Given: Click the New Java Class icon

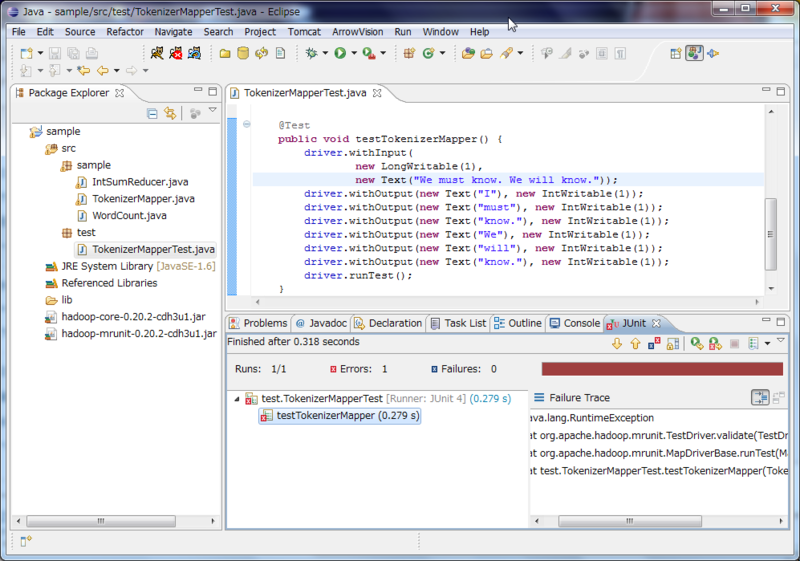Looking at the screenshot, I should 429,53.
